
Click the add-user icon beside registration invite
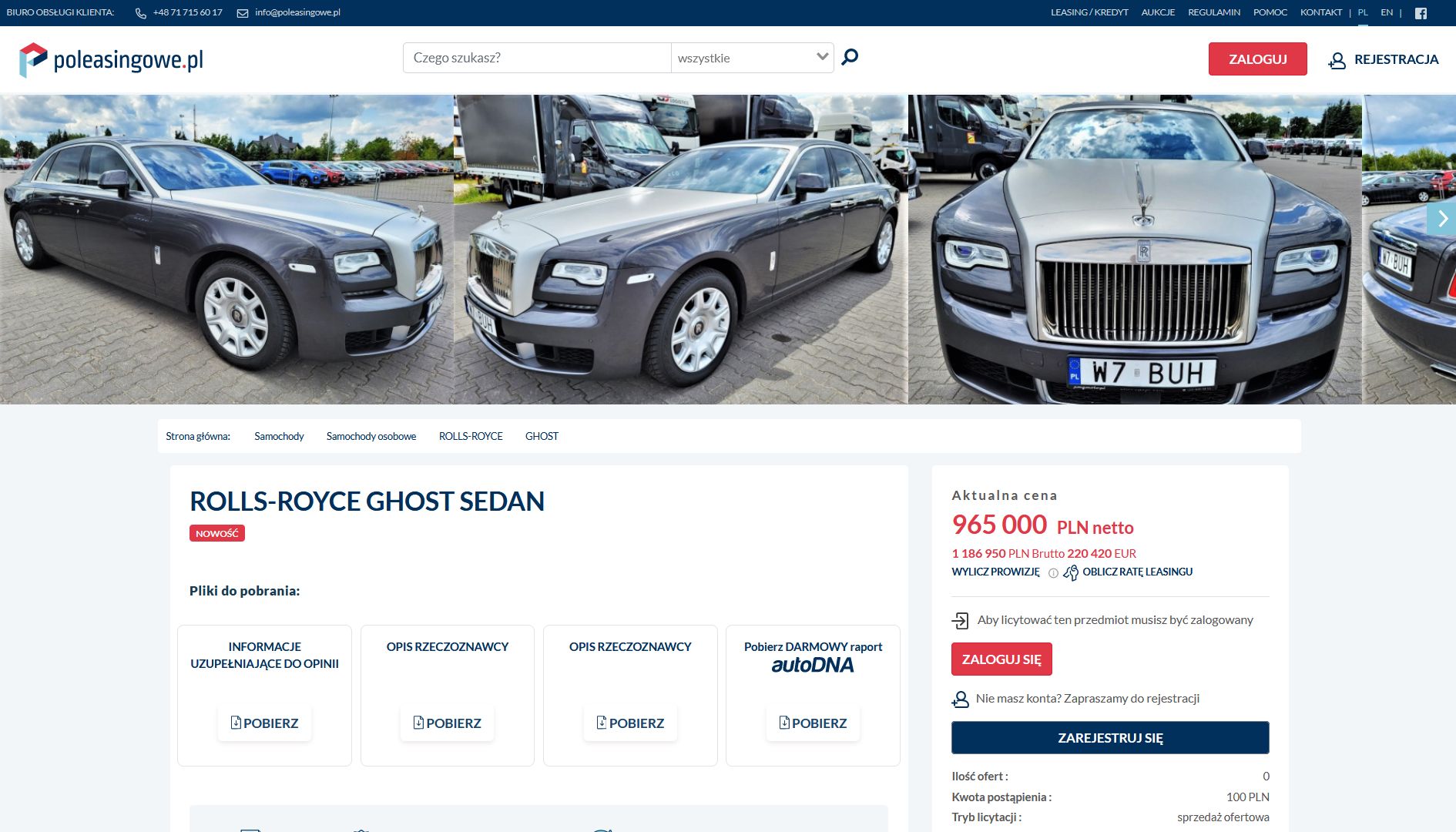coord(960,699)
